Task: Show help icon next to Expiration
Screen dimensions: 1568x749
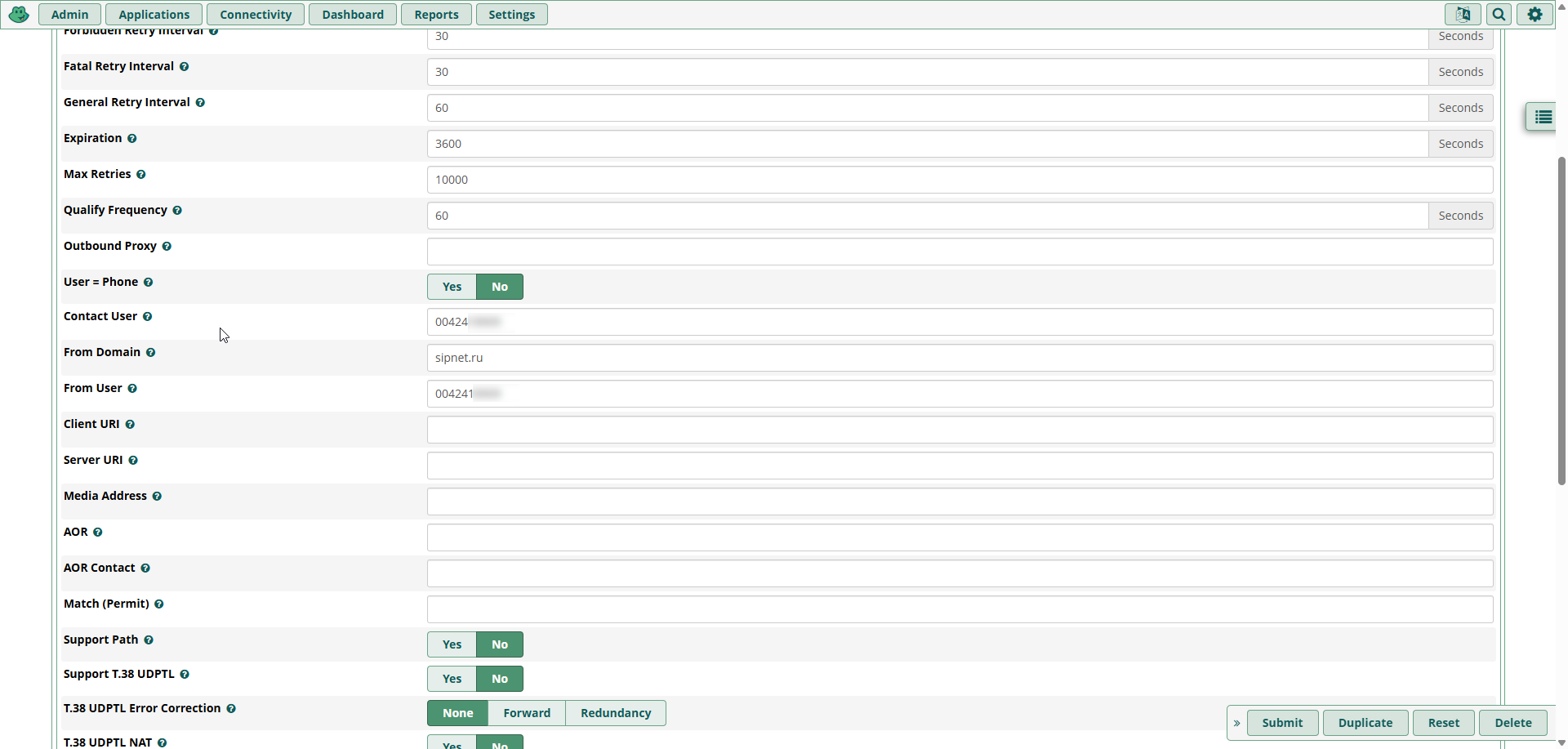Action: (x=132, y=139)
